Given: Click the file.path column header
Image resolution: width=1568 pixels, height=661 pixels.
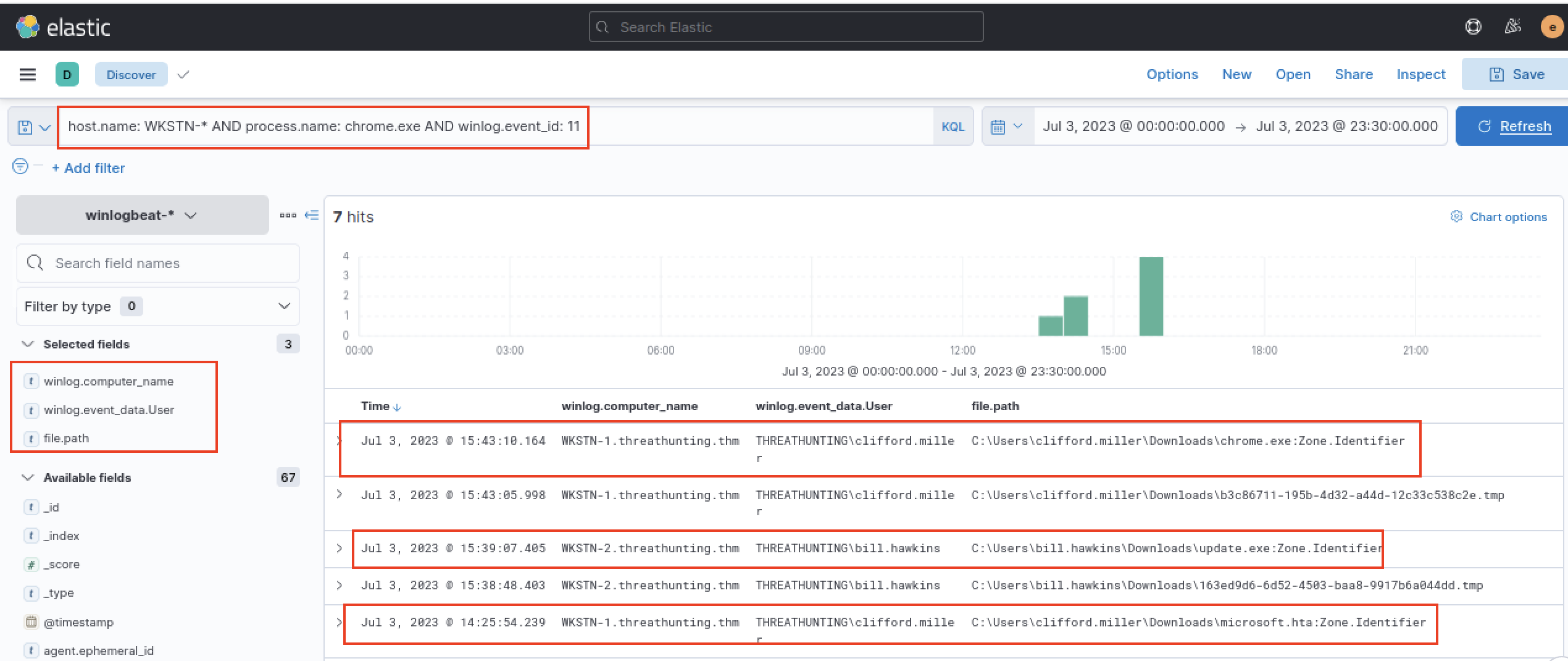Looking at the screenshot, I should [995, 406].
